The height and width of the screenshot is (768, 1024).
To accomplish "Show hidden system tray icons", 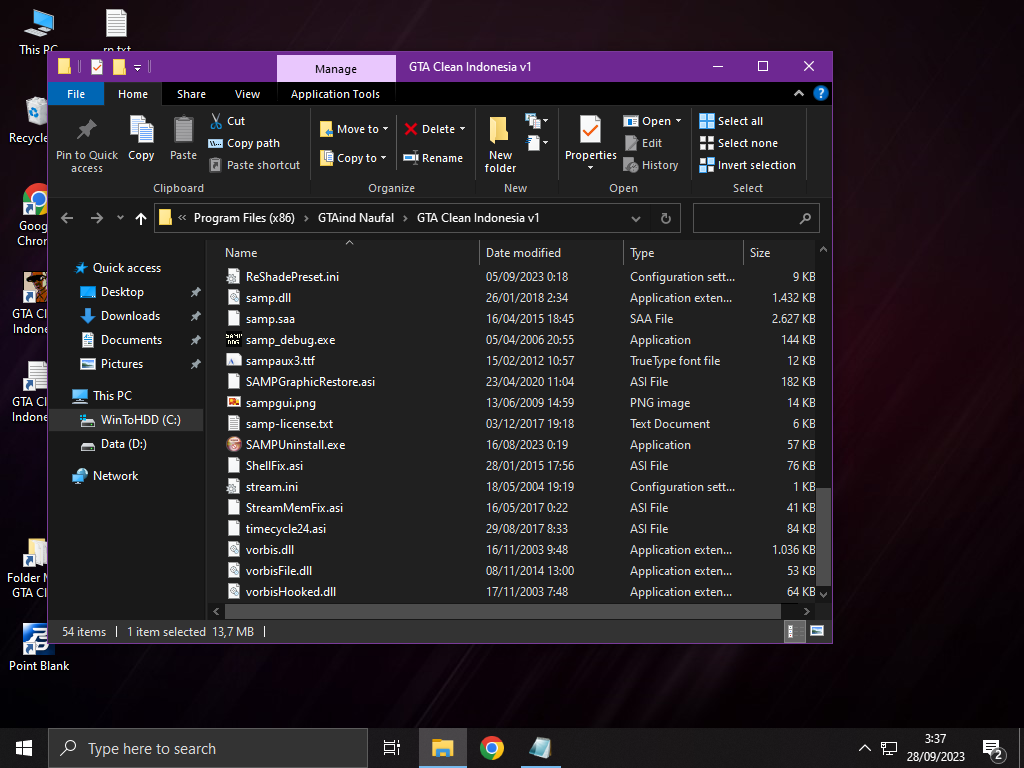I will tap(864, 748).
